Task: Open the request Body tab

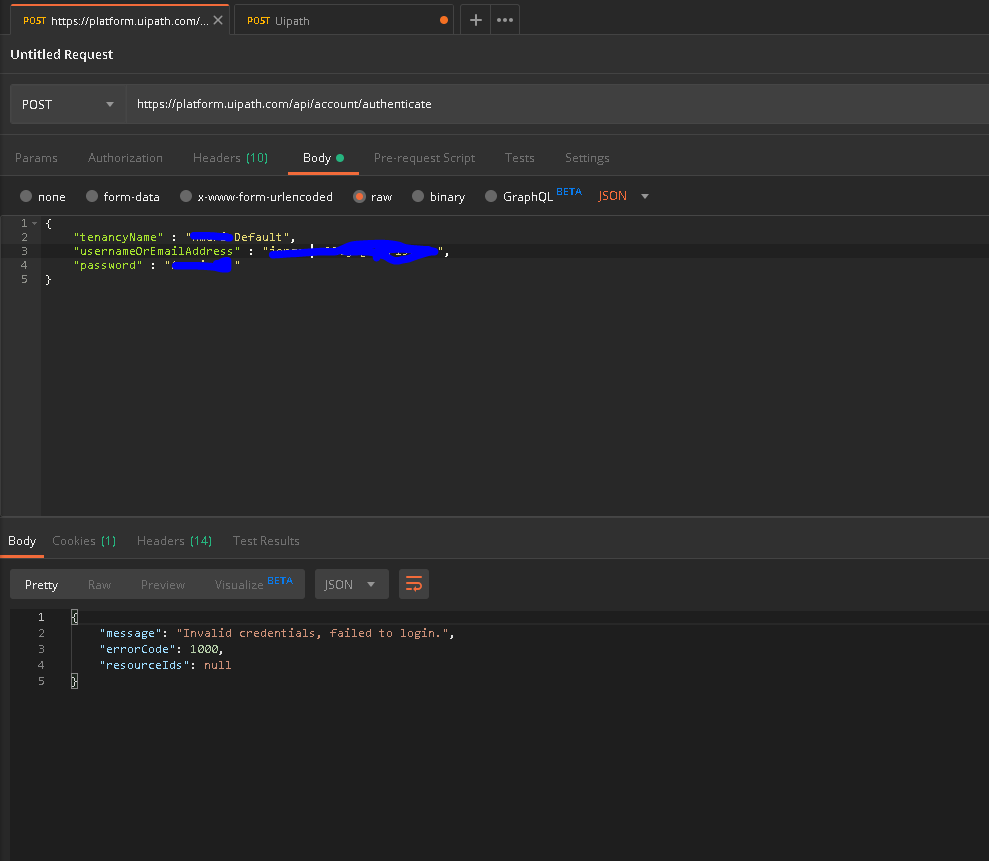Action: [323, 158]
